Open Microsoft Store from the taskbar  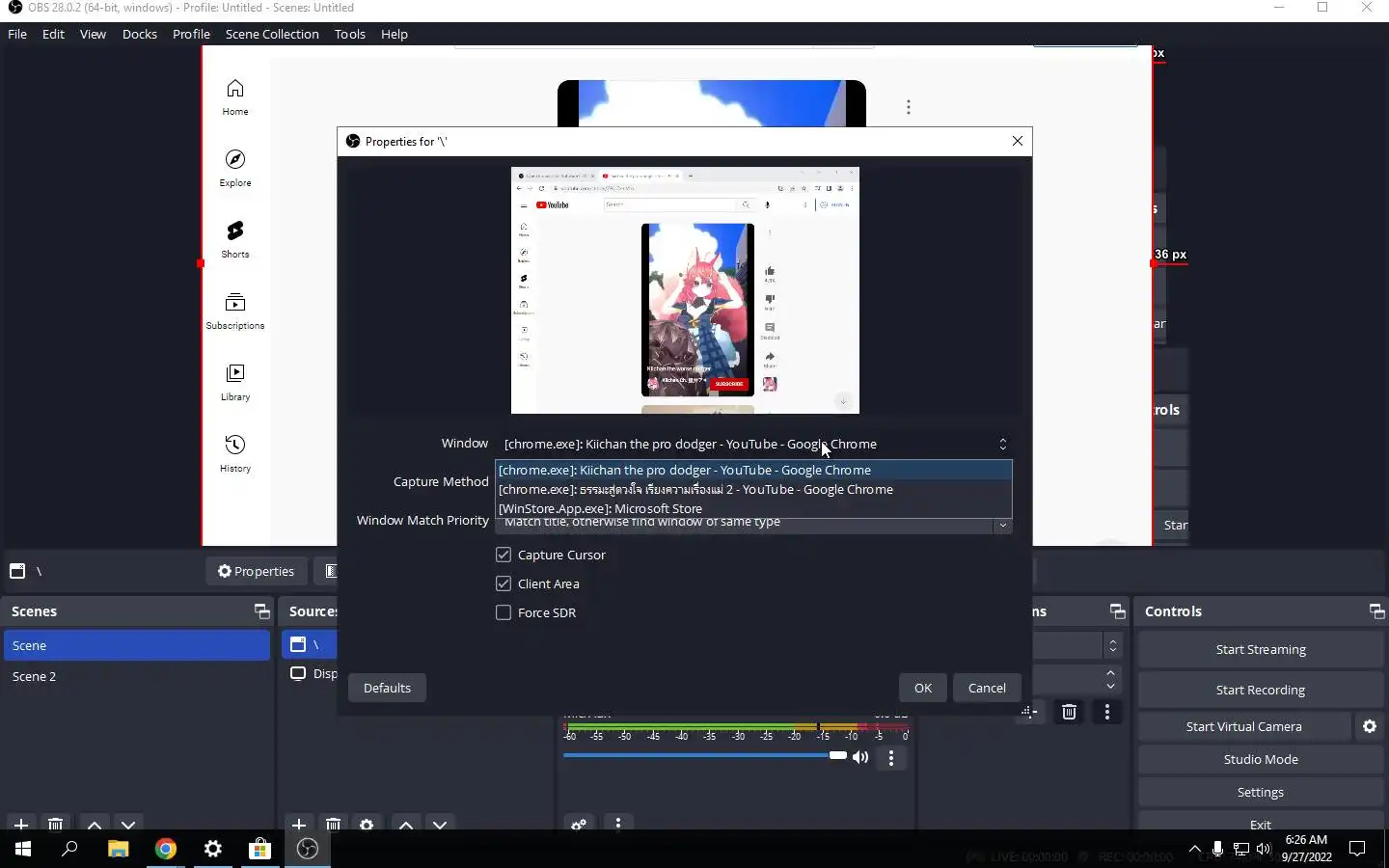pos(260,849)
